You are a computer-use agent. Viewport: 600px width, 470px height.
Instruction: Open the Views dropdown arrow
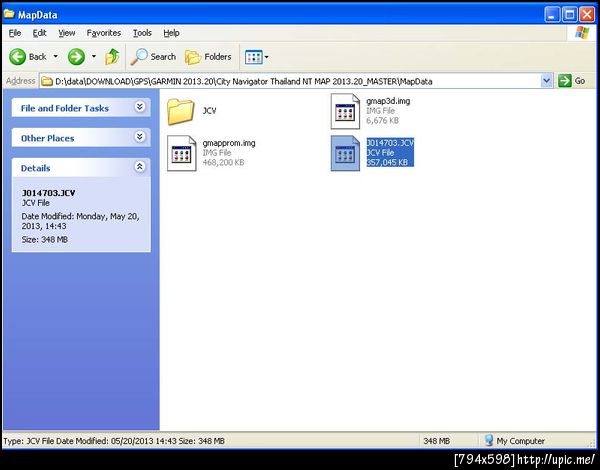[267, 57]
